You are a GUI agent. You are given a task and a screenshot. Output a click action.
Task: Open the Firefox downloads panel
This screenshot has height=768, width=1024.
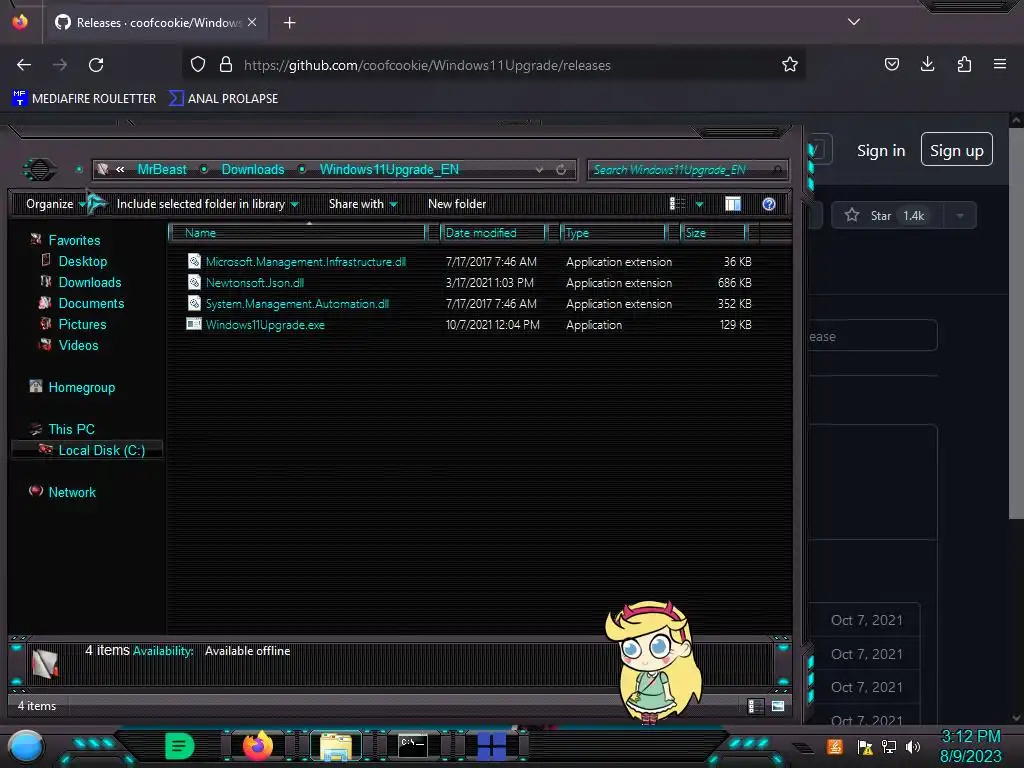927,64
